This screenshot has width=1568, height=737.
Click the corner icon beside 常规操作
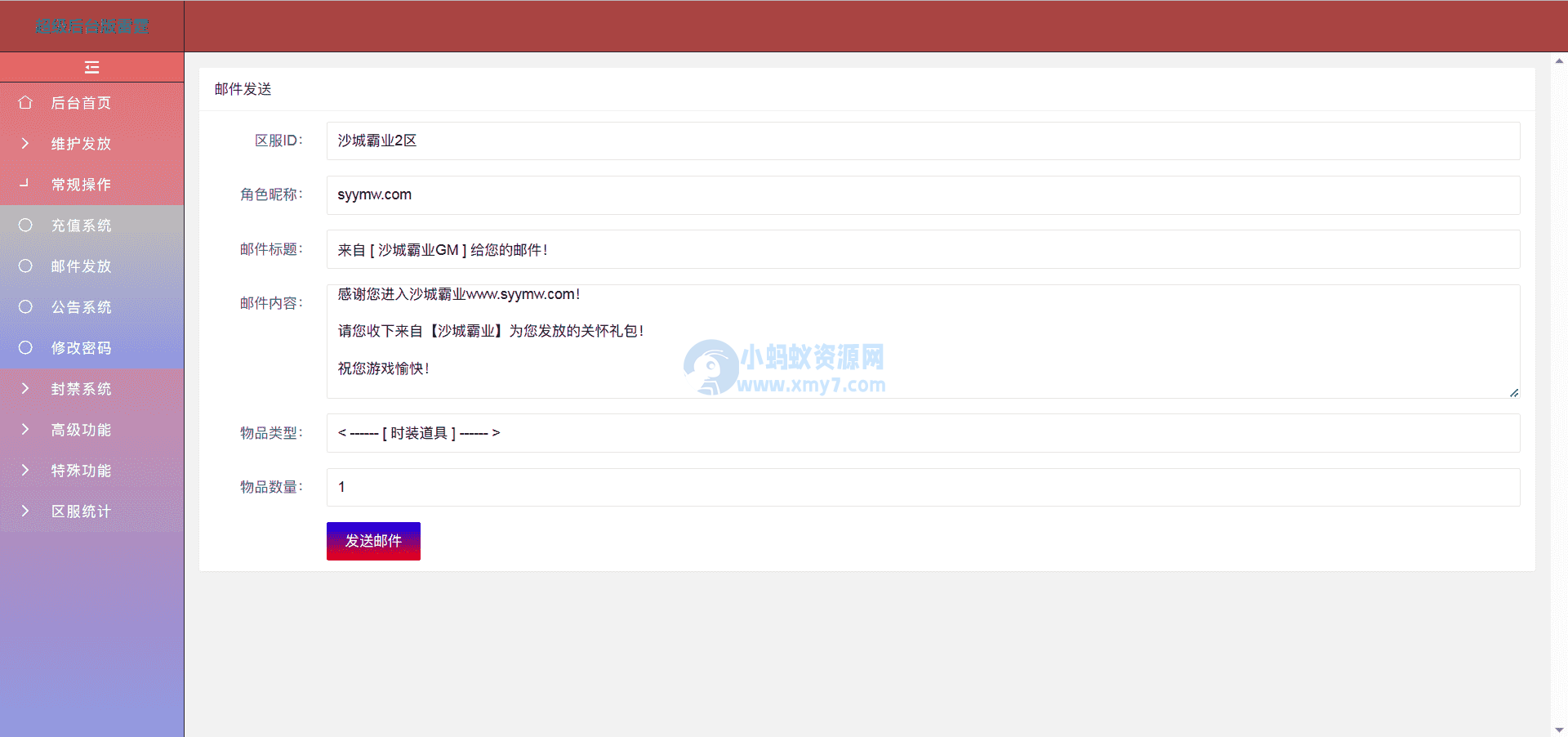24,183
